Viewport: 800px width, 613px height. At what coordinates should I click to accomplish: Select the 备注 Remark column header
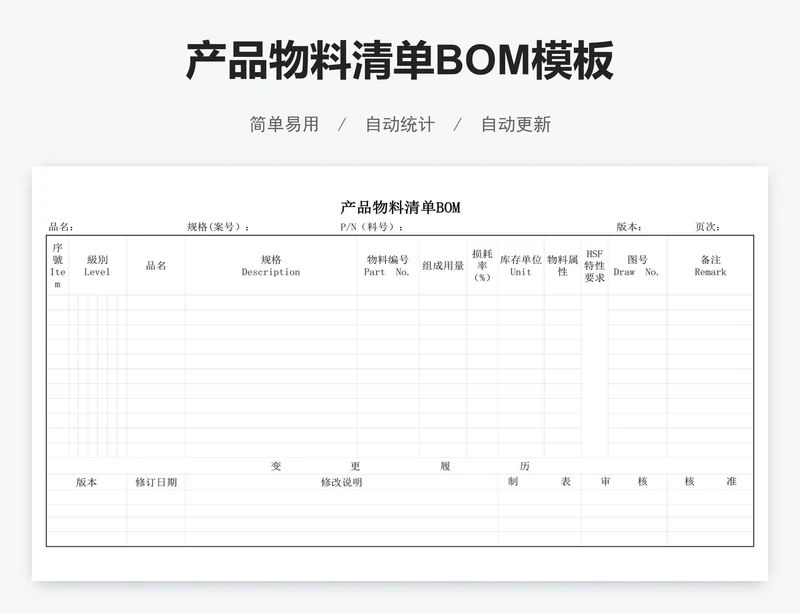(710, 265)
